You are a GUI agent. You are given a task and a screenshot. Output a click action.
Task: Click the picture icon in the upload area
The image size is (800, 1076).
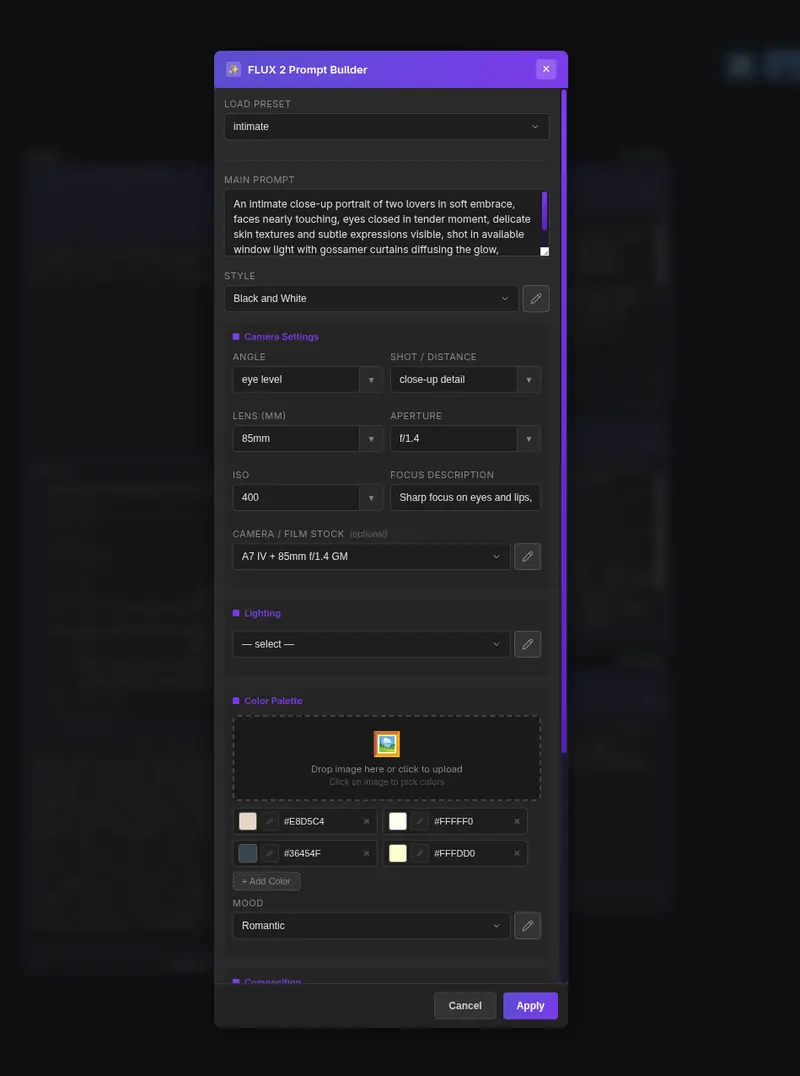click(x=387, y=744)
